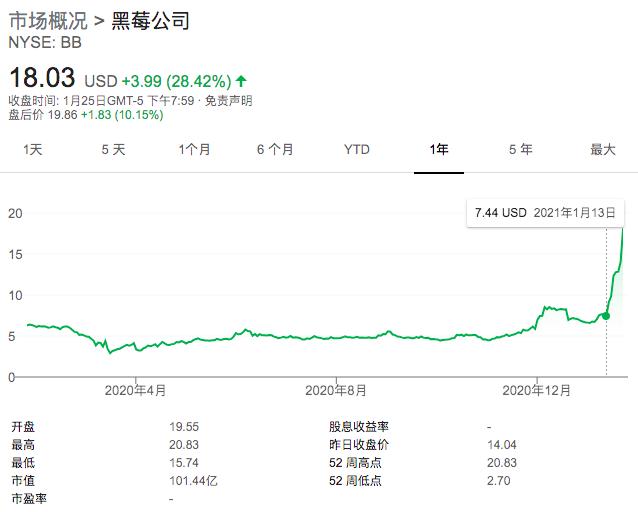Click the 15 value on the y-axis
638x512 pixels.
click(x=15, y=254)
